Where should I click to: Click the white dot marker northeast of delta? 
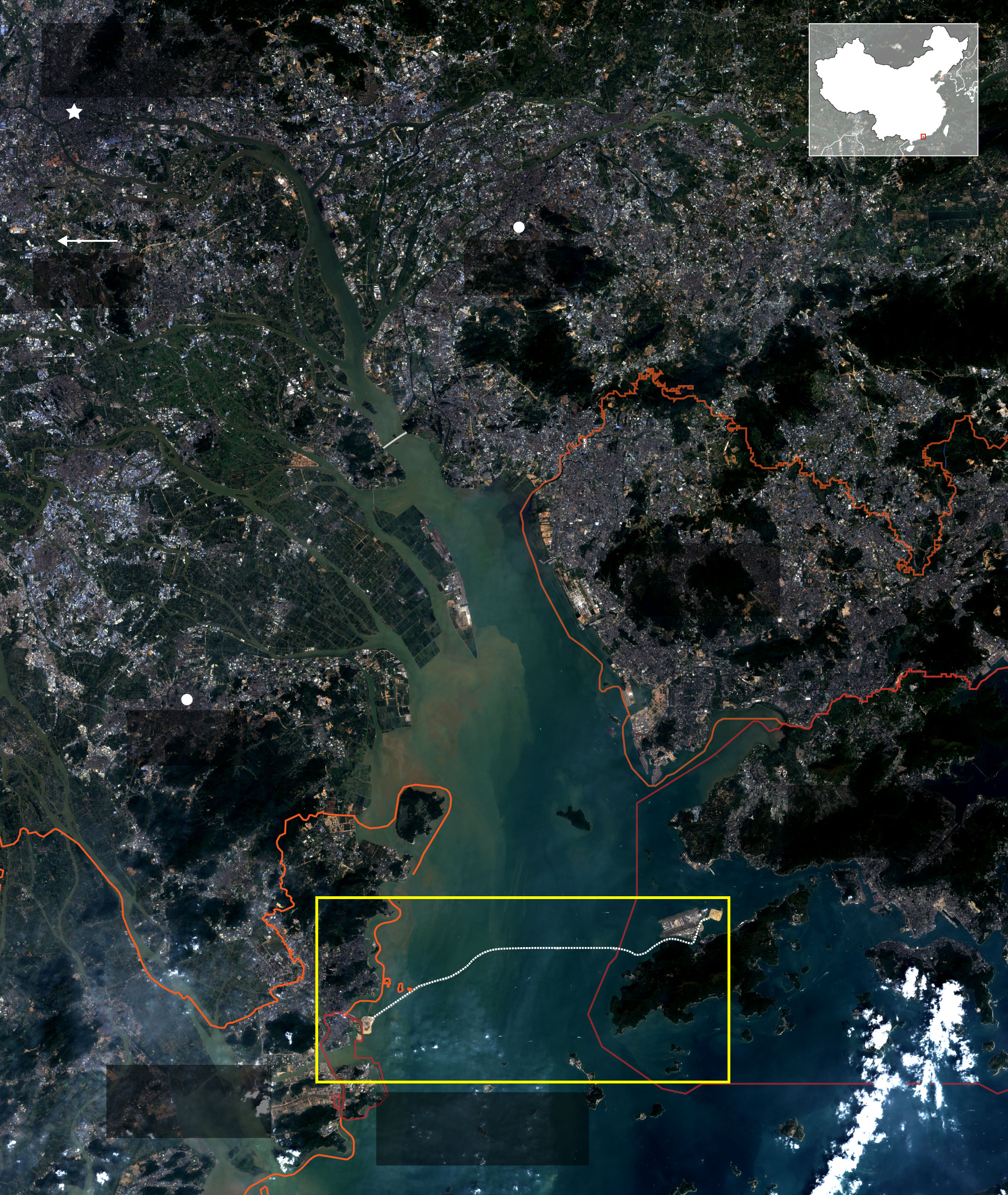pos(519,227)
